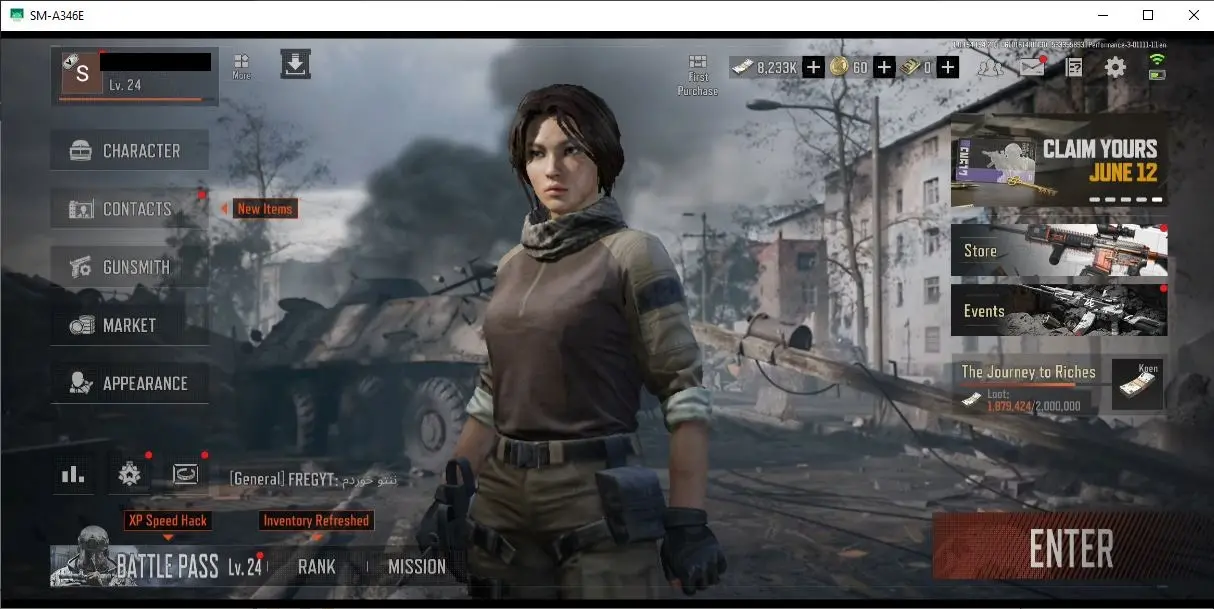Open the CONTACTS menu
This screenshot has width=1214, height=609.
[130, 209]
